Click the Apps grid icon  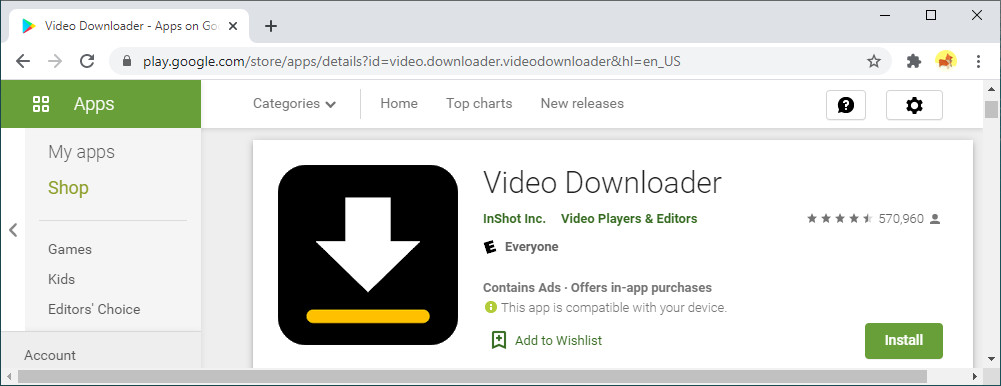(x=41, y=104)
